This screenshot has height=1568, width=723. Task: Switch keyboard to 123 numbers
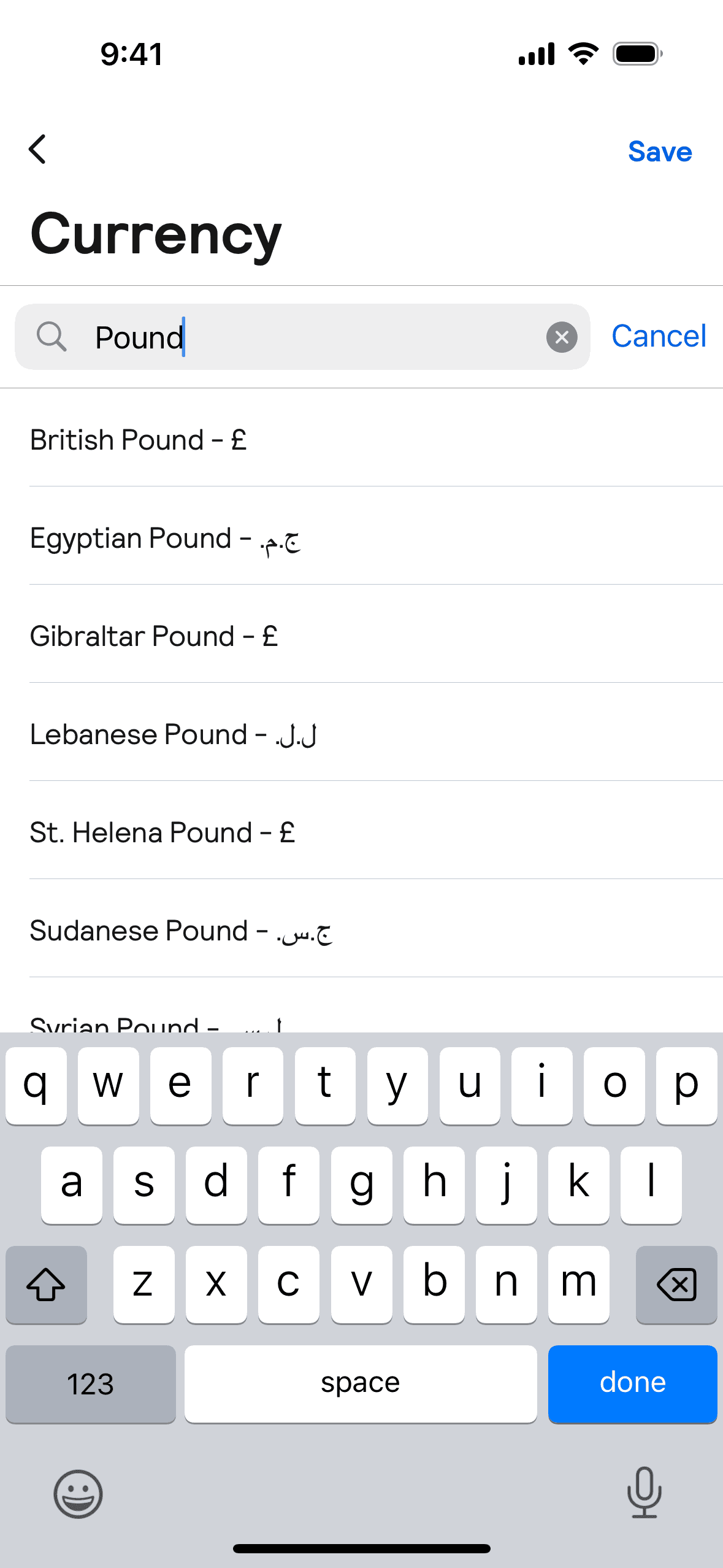pos(91,1384)
